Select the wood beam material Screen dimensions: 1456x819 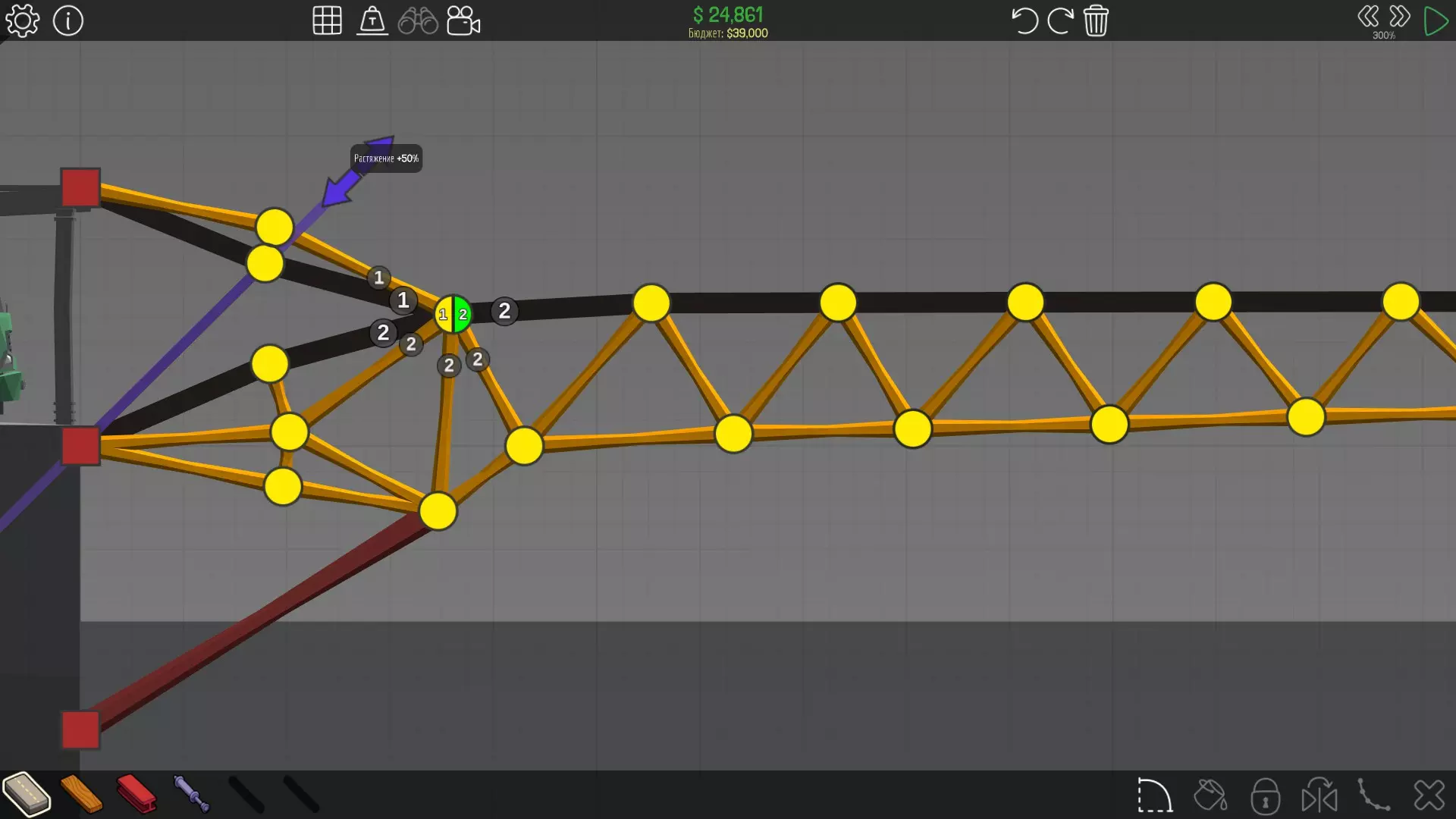point(81,794)
